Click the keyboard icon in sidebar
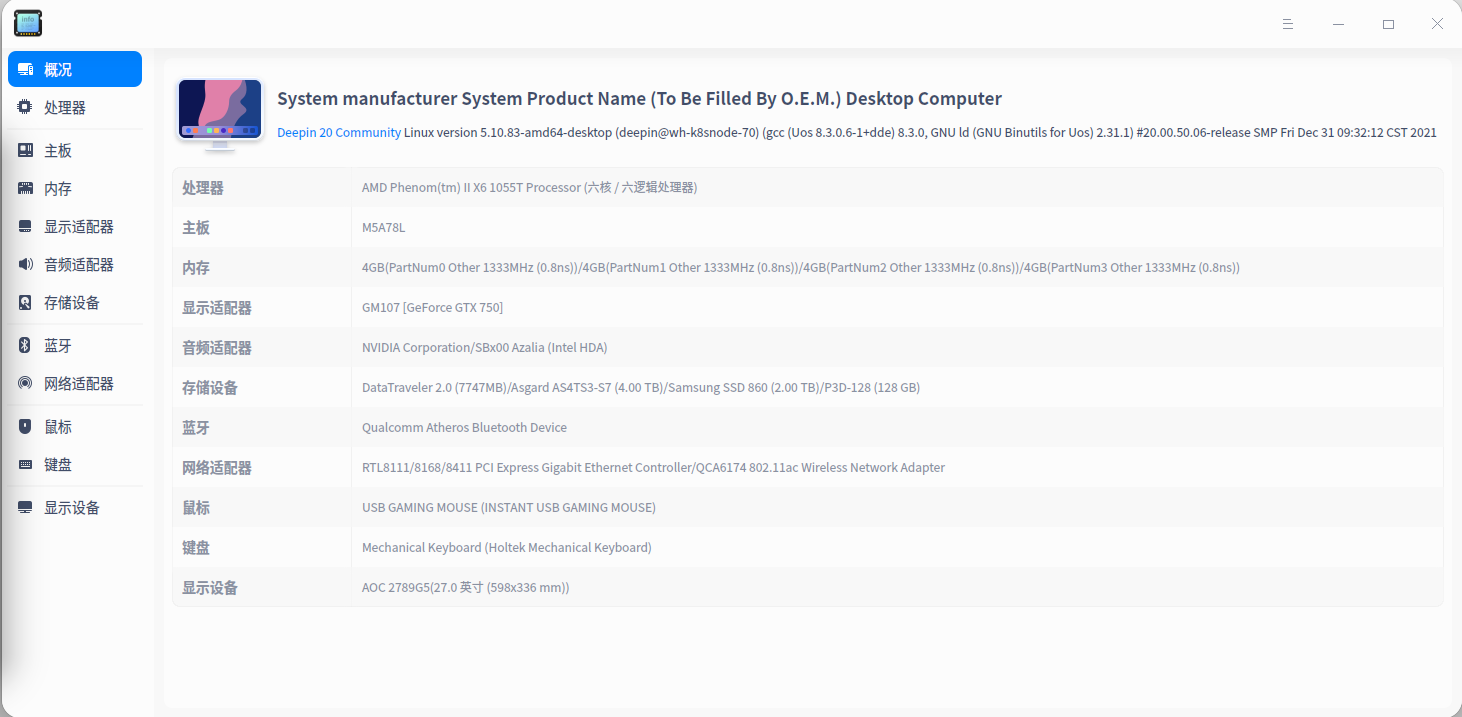 point(25,465)
